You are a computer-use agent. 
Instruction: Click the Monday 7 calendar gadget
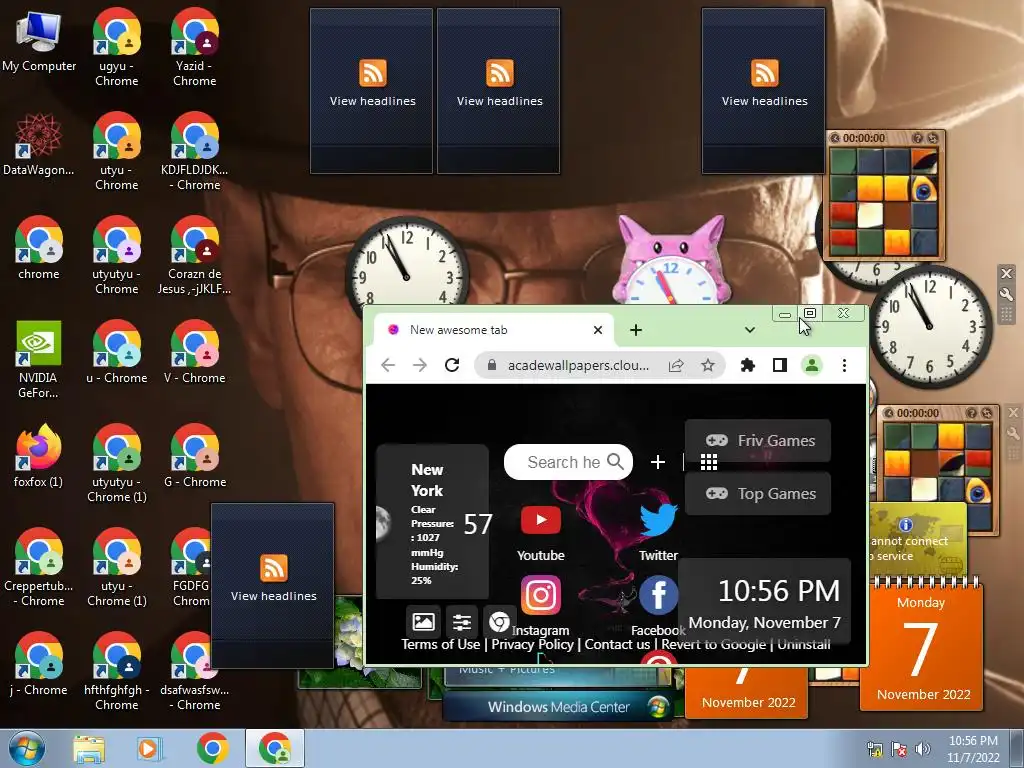tap(921, 645)
